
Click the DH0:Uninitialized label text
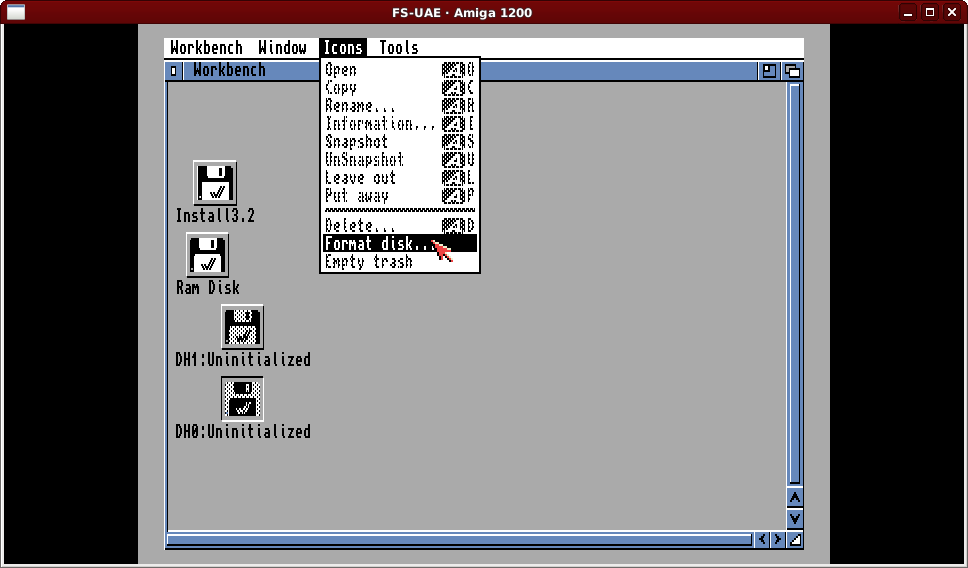(243, 431)
